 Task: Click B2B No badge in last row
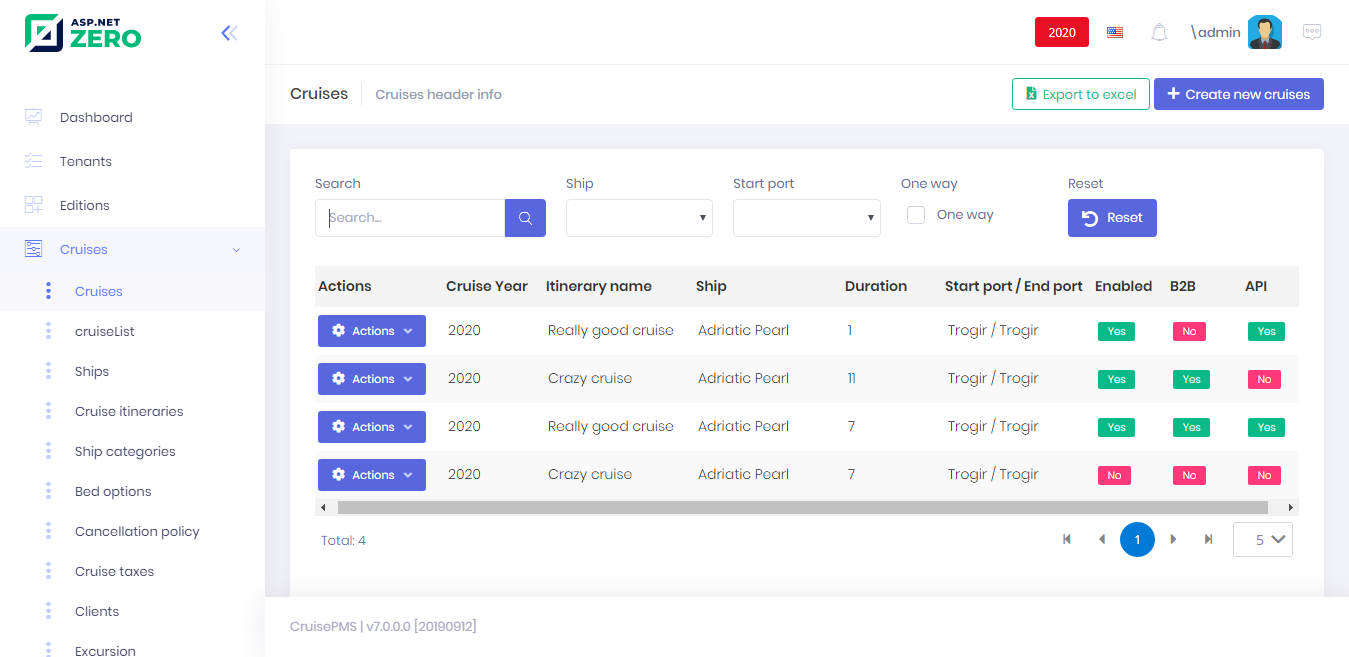1189,475
